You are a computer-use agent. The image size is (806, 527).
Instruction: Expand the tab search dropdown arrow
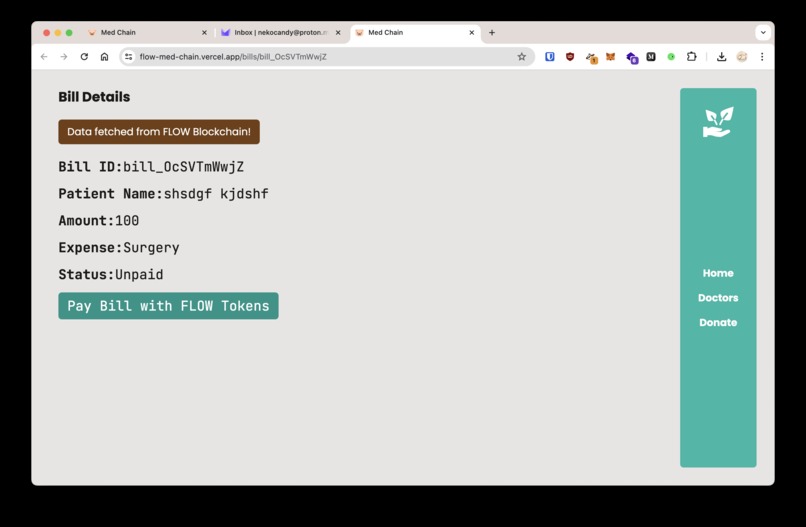click(763, 32)
